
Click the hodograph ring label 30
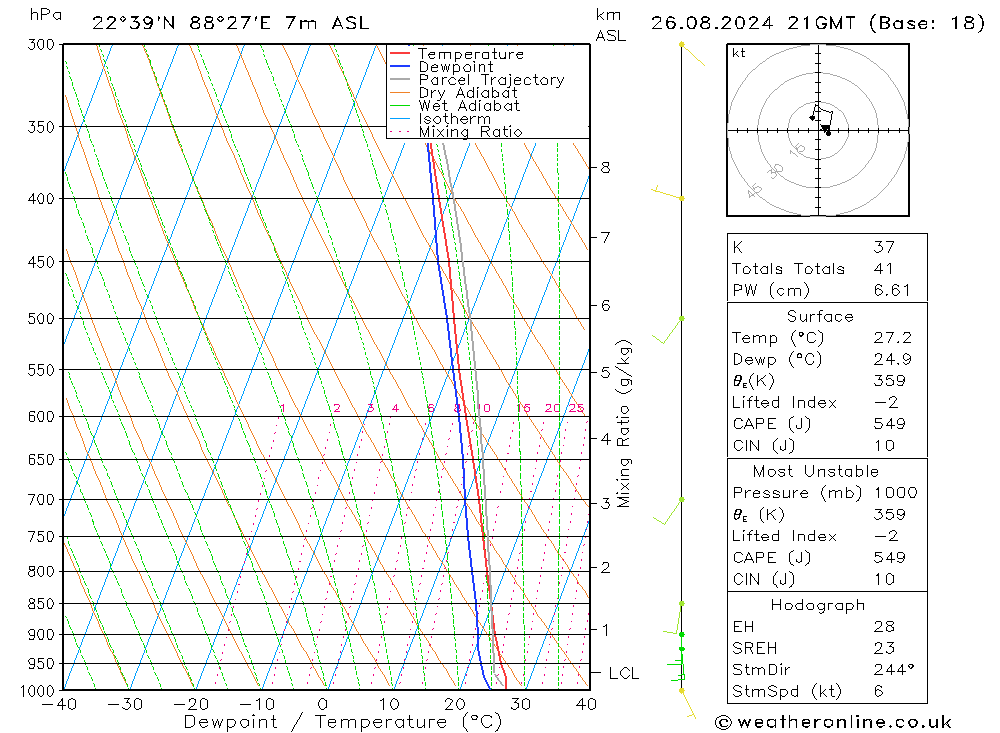click(776, 170)
